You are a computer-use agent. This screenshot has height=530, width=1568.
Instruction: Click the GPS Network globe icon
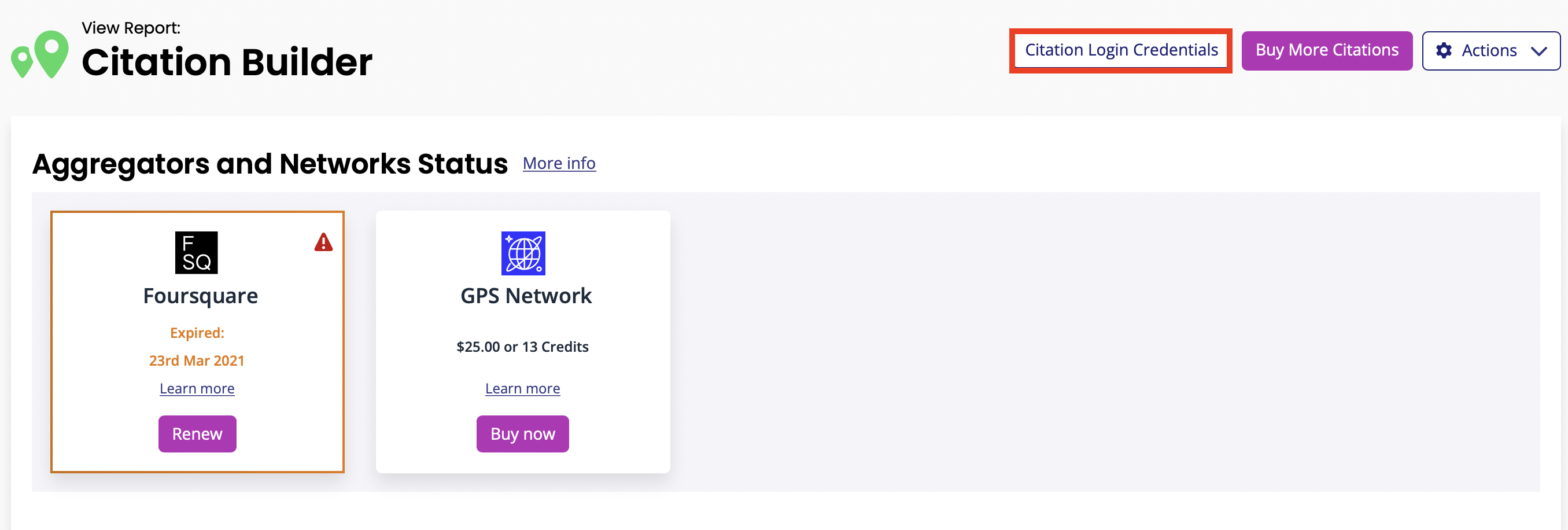(523, 253)
